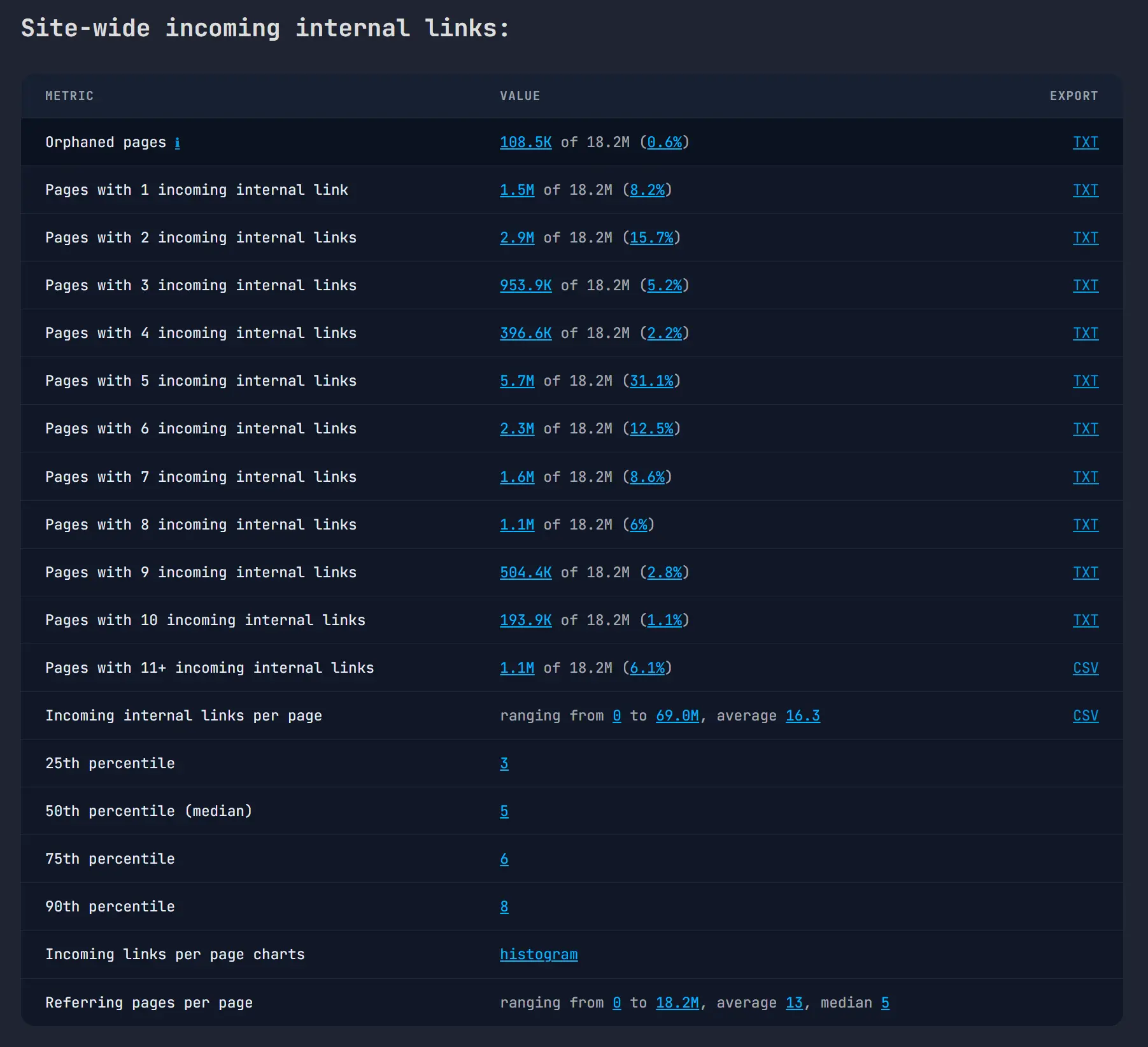Download CSV for pages with 11+ incoming links

coord(1086,668)
